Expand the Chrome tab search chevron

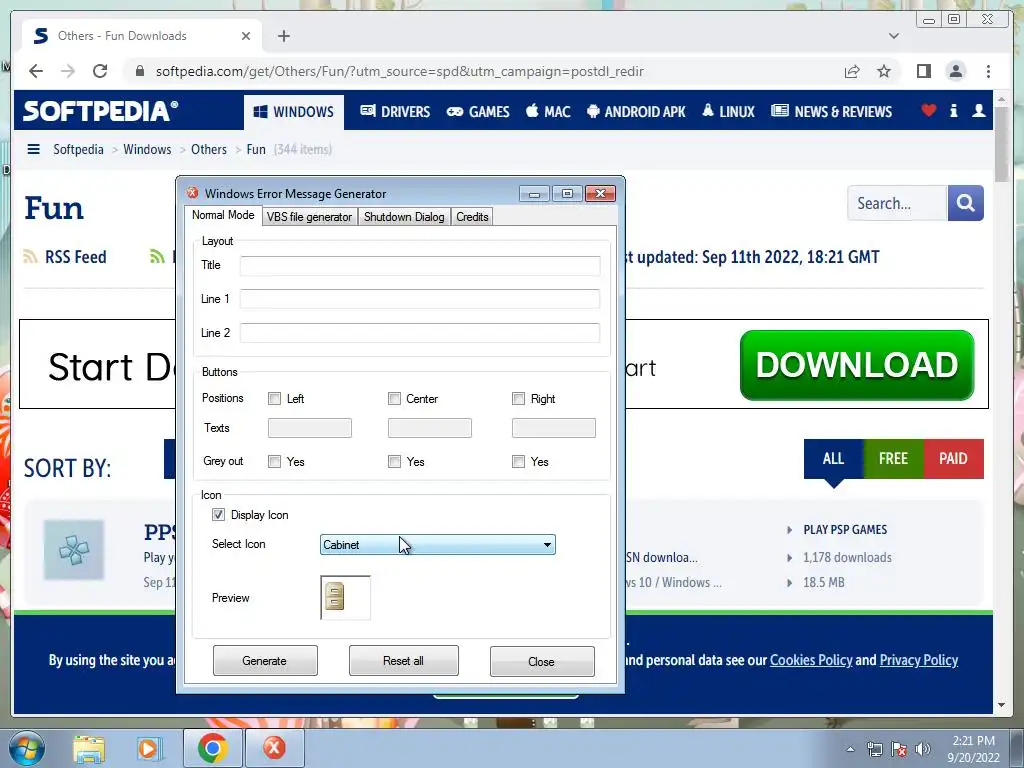pos(893,36)
